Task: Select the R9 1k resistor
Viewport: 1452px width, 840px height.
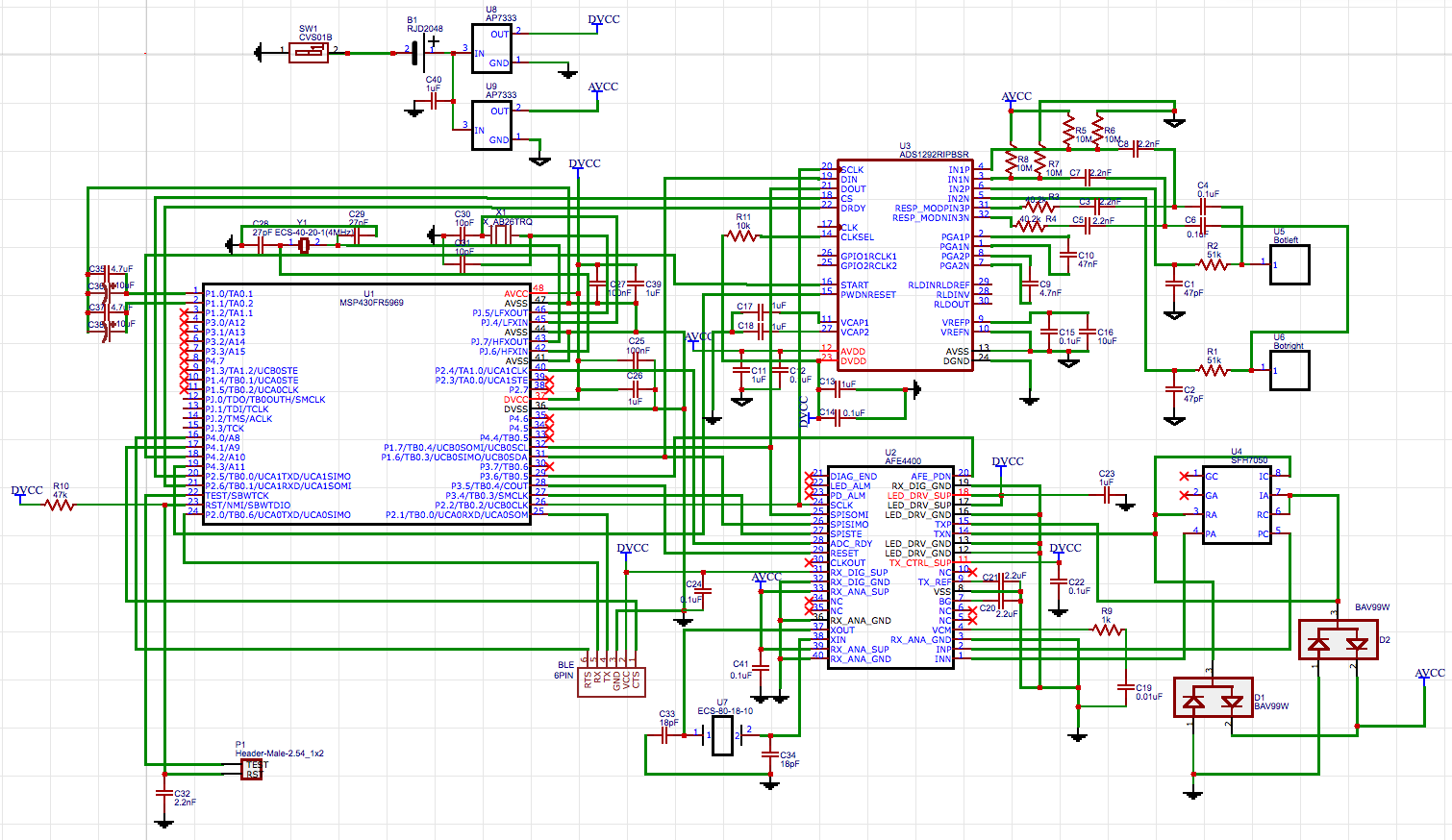Action: (1107, 630)
